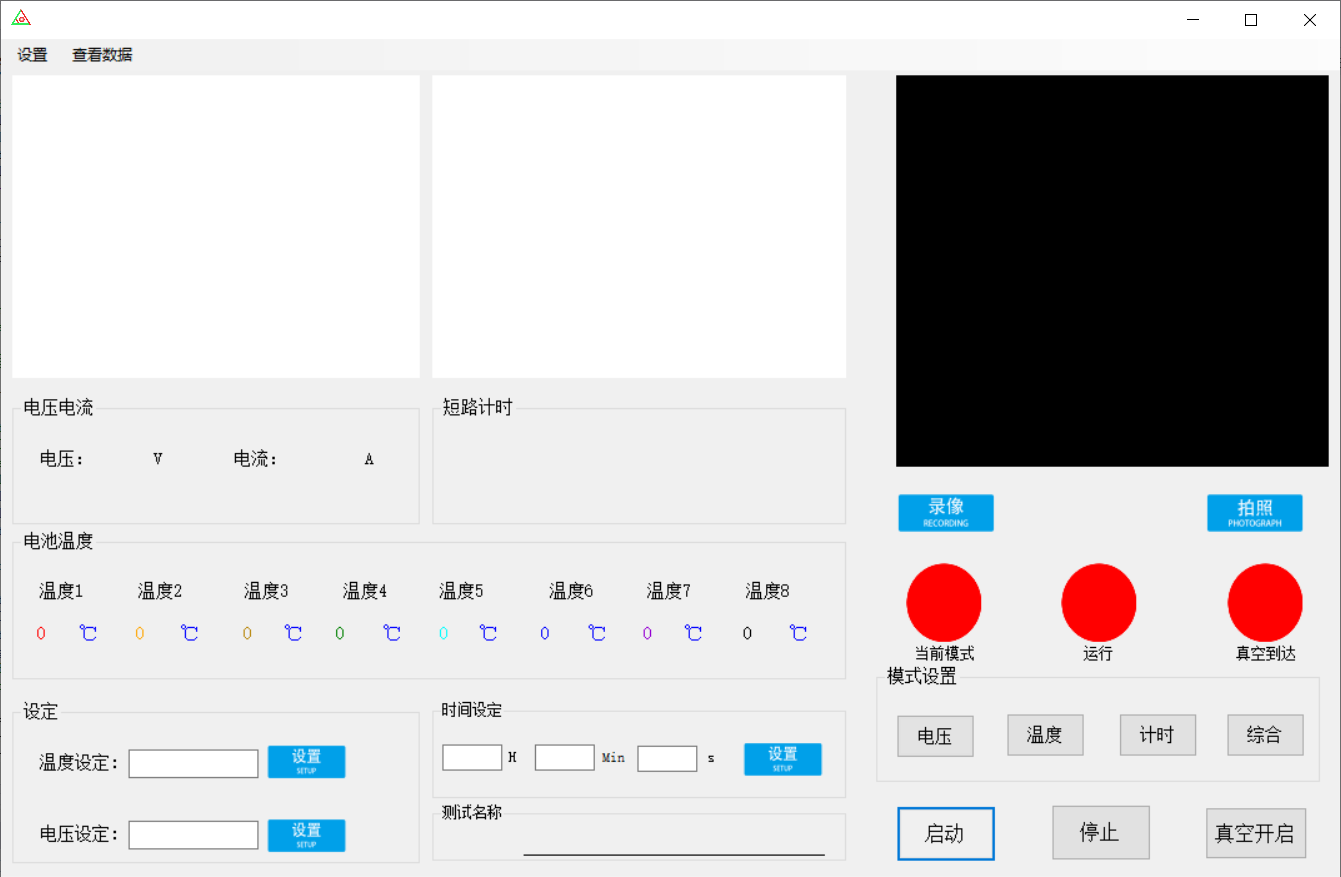The image size is (1341, 877).
Task: Start recording with the 录像 RECORDING icon
Action: click(x=944, y=512)
